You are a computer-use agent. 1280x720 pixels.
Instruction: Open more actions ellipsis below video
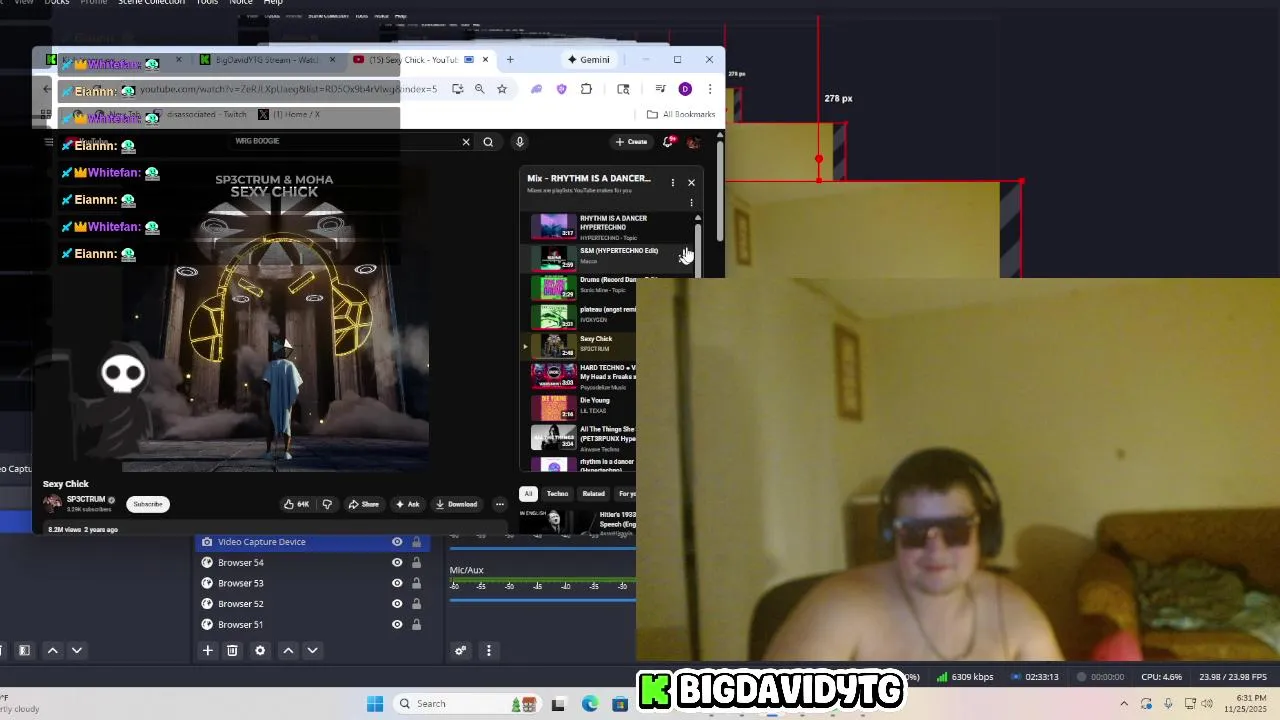500,504
